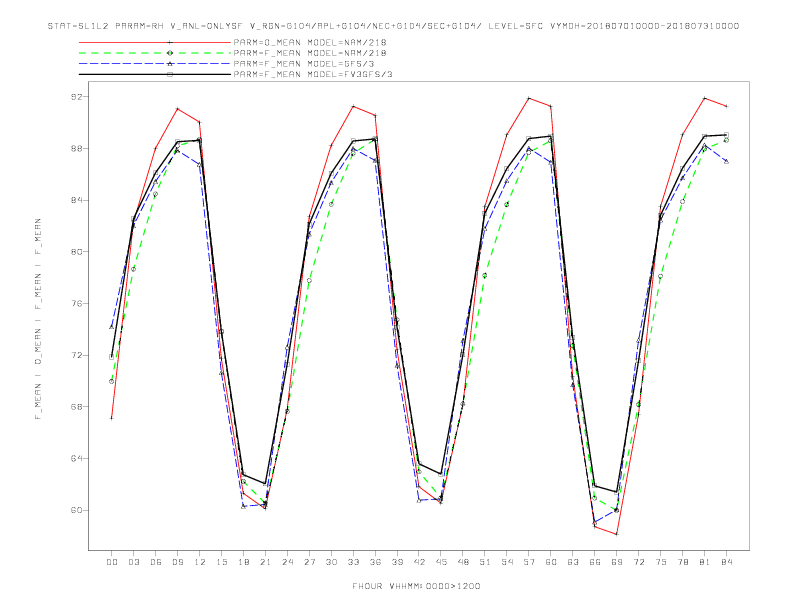
Task: Click x-axis tick label '51'
Action: (x=485, y=562)
